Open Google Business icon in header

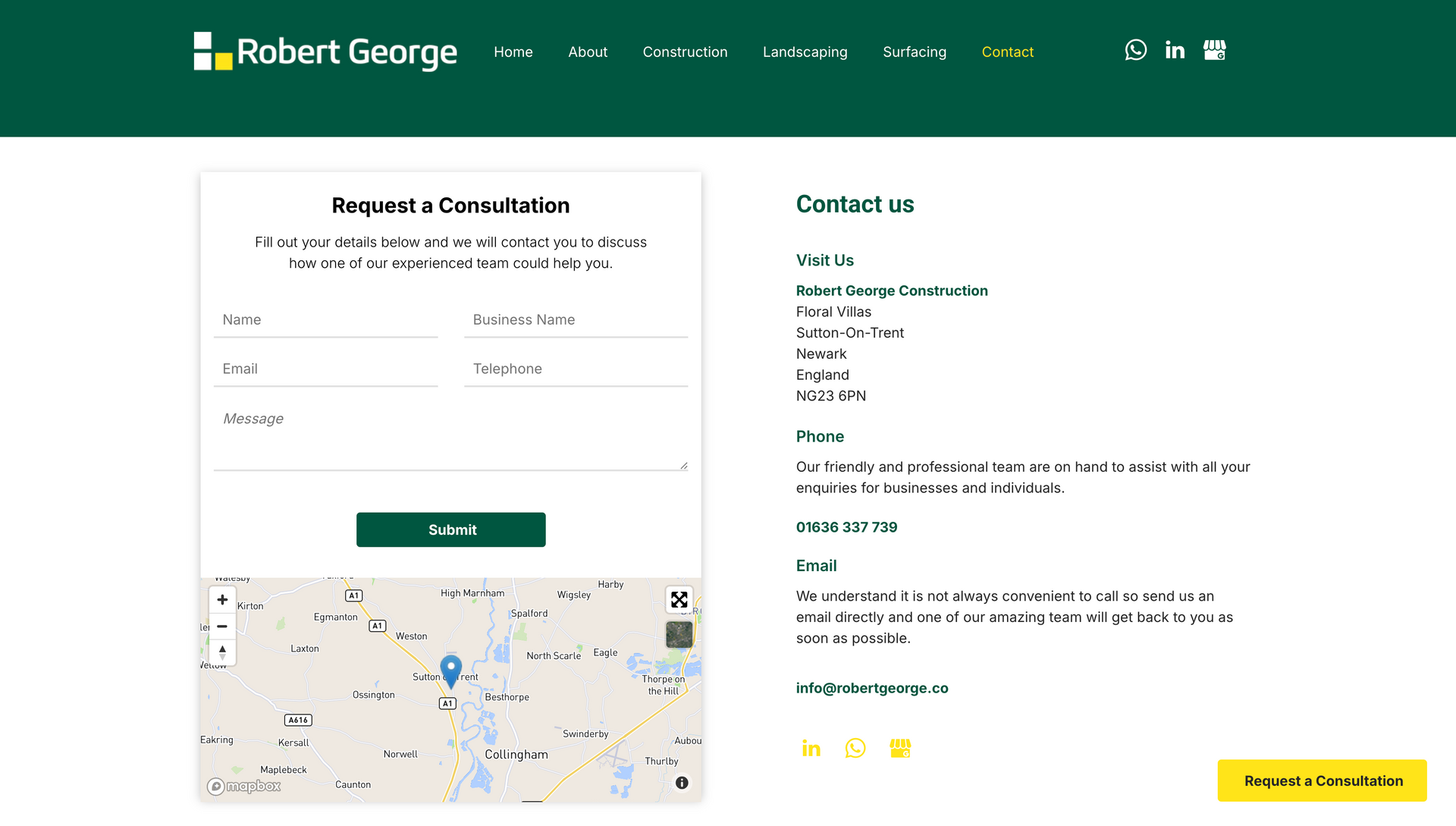[1214, 50]
